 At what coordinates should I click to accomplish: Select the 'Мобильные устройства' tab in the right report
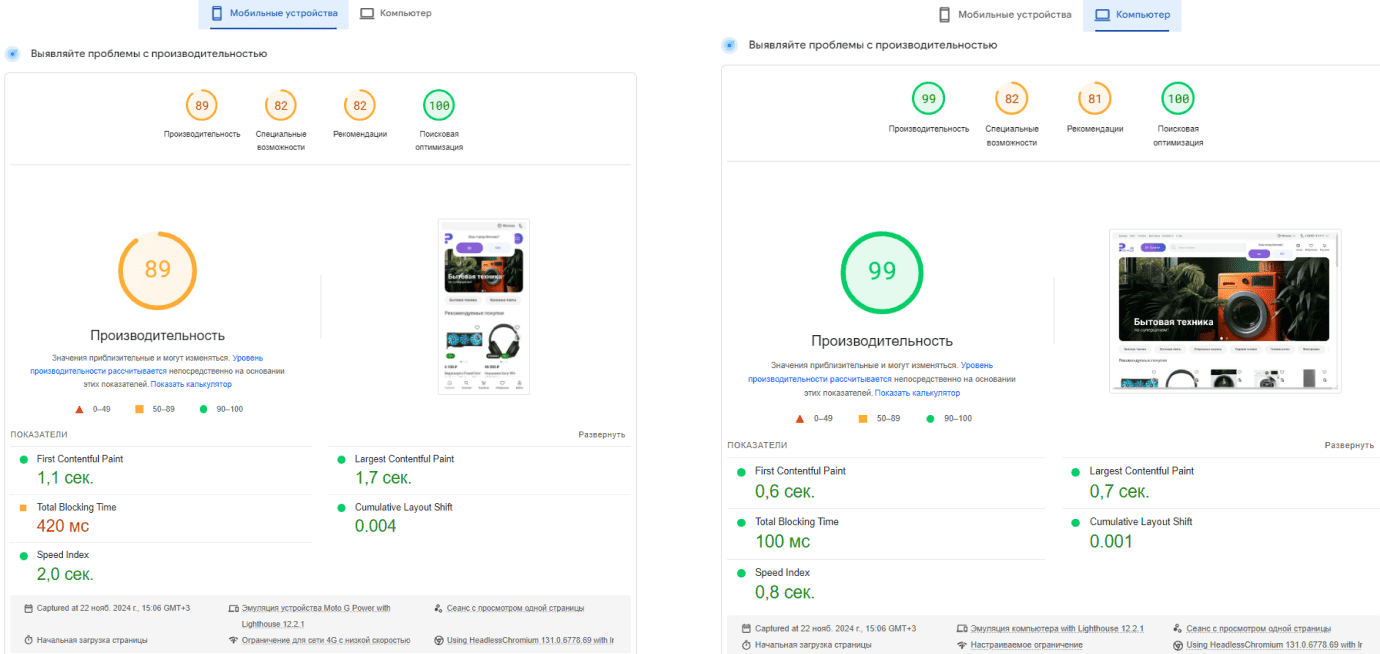coord(1004,15)
